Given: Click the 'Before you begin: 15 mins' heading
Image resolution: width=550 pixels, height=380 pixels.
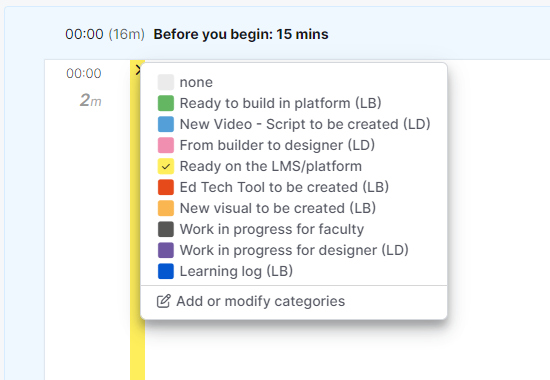Looking at the screenshot, I should (241, 34).
